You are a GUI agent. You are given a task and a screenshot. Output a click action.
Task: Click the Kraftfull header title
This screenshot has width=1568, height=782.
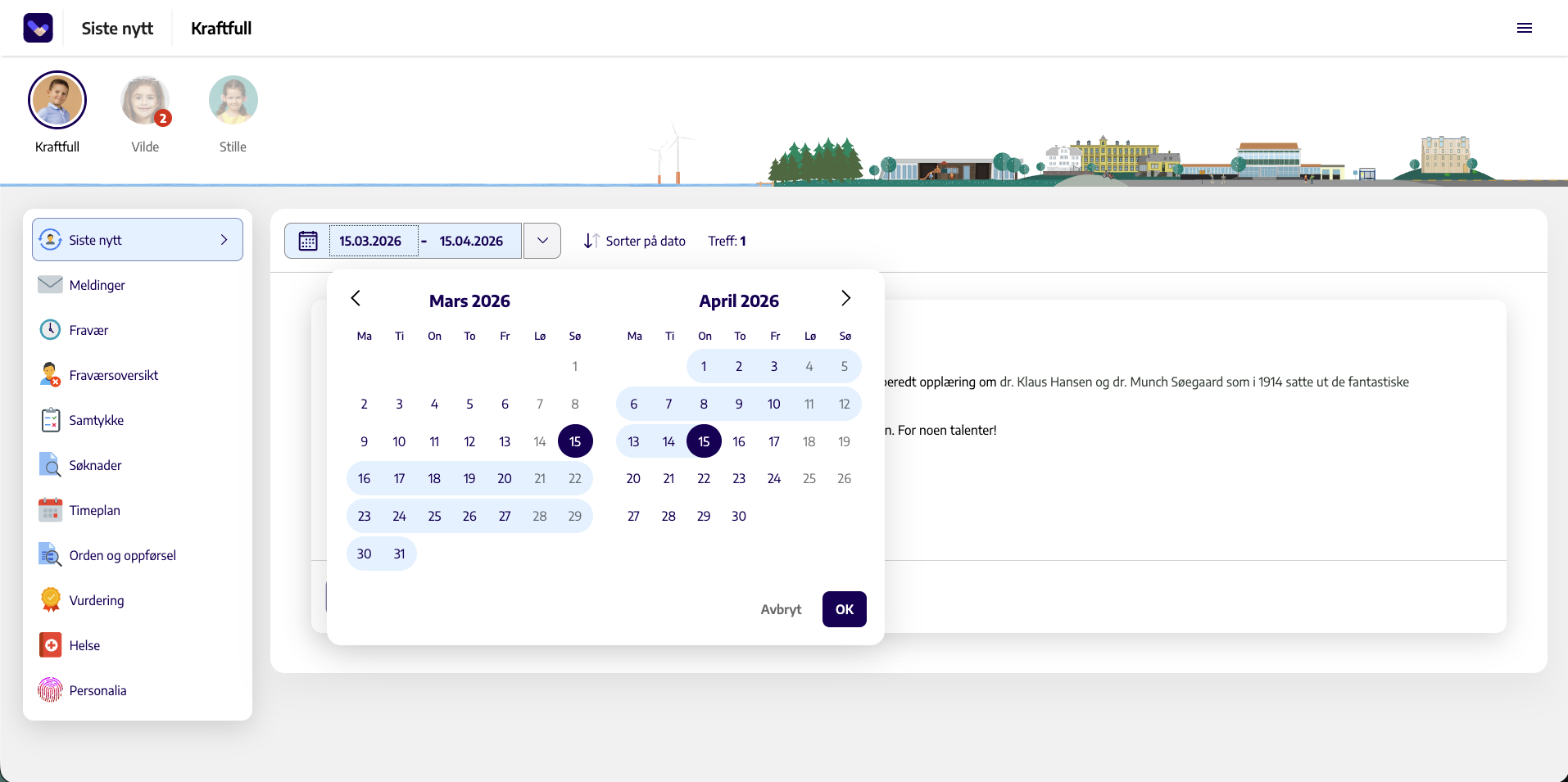pos(221,28)
